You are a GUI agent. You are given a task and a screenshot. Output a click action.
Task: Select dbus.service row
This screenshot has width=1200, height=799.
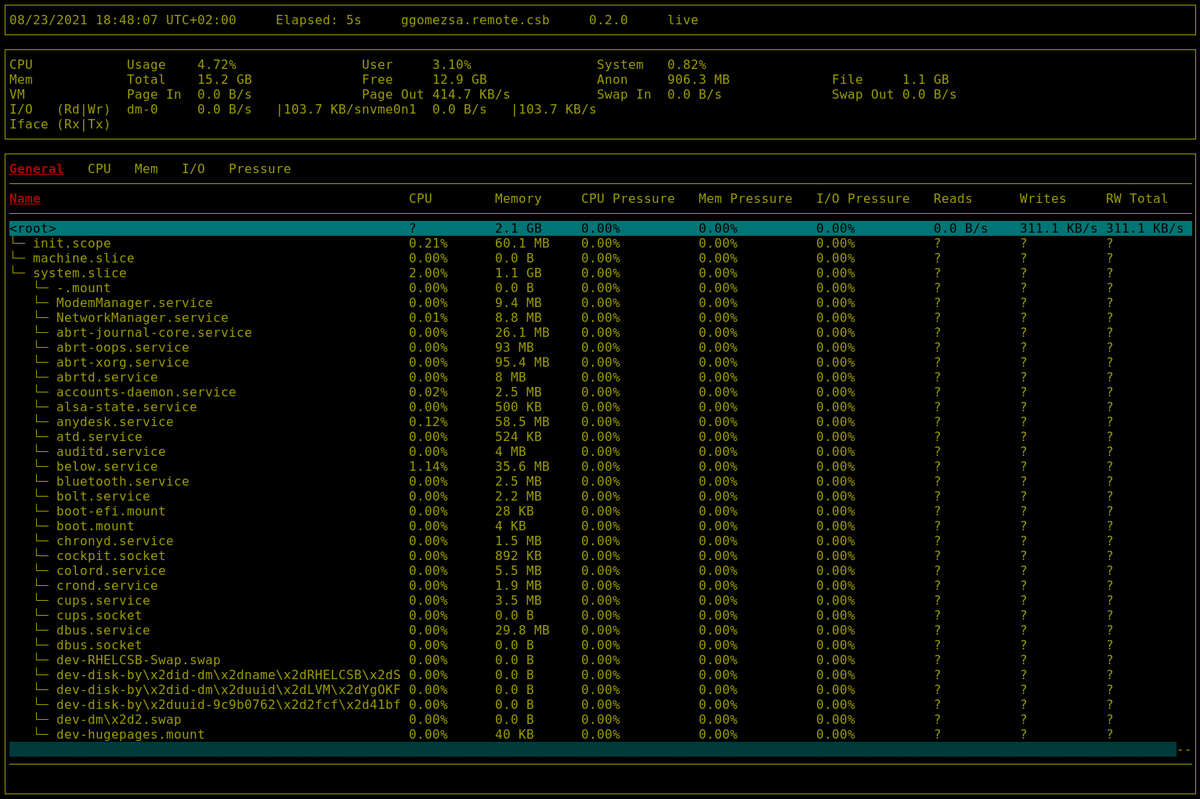click(600, 630)
